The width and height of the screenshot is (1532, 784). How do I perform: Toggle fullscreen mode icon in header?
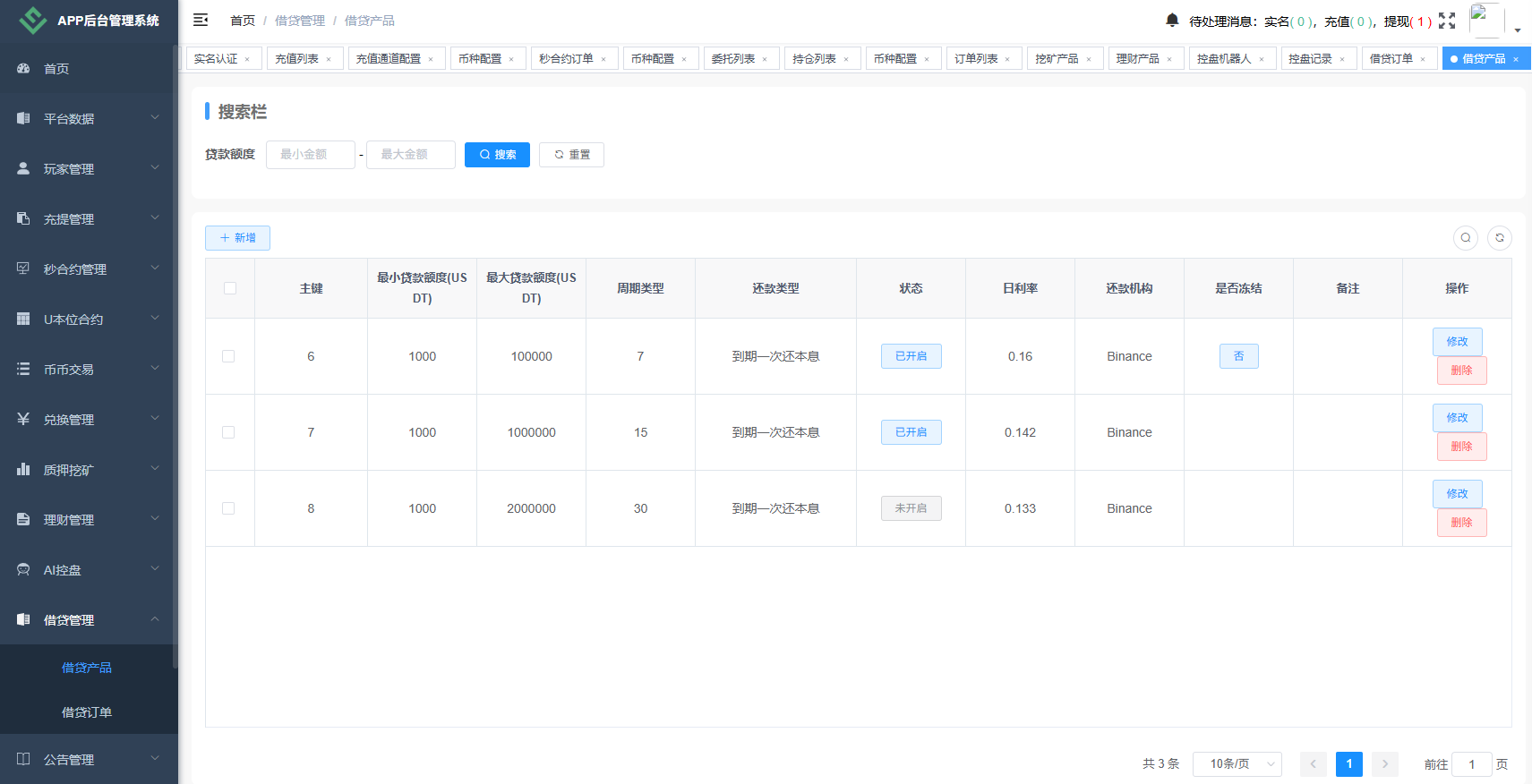point(1447,21)
